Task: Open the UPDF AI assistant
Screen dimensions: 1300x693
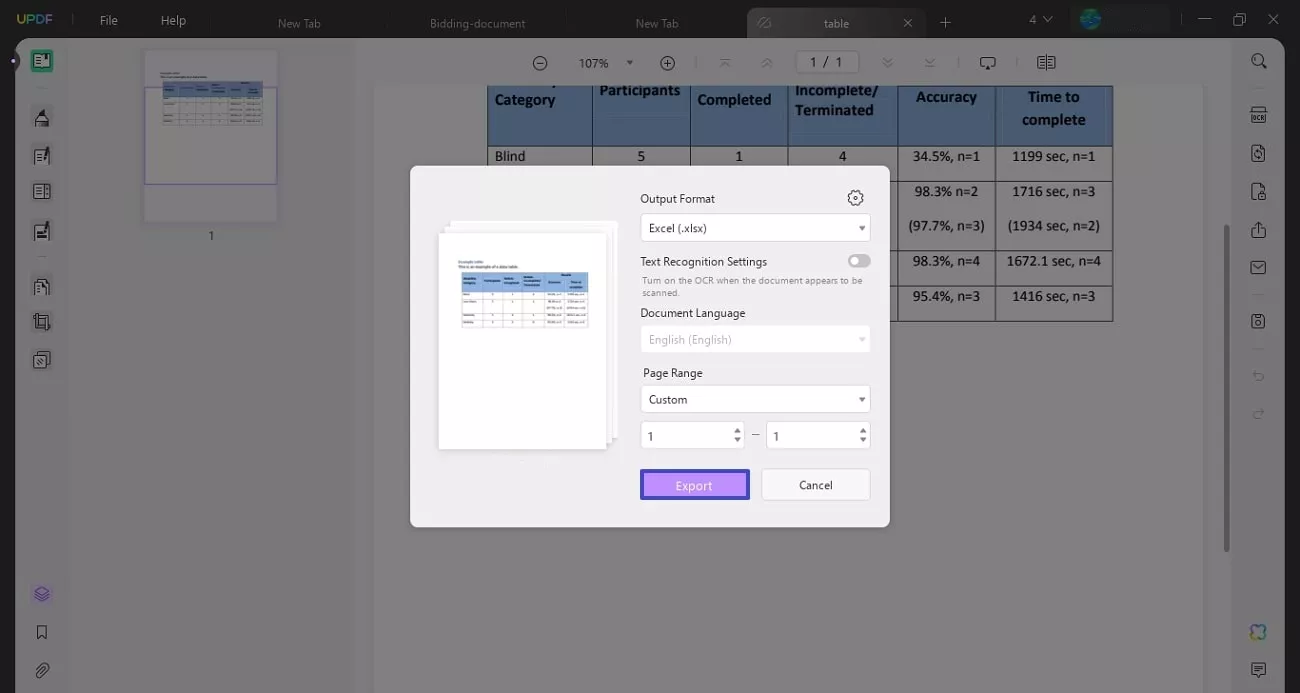Action: [1257, 632]
